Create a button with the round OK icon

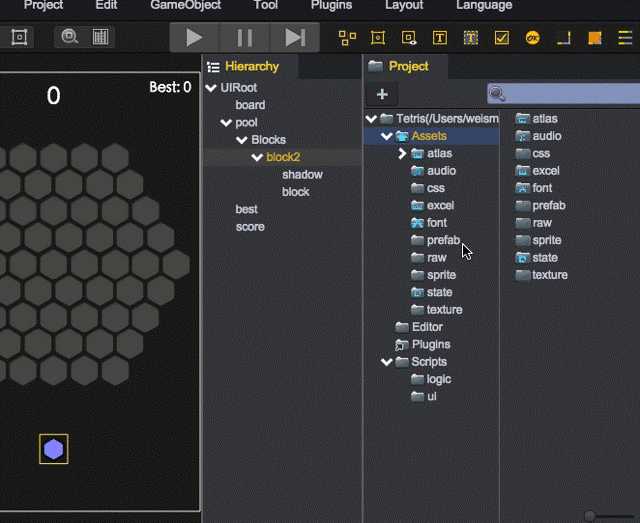(533, 38)
